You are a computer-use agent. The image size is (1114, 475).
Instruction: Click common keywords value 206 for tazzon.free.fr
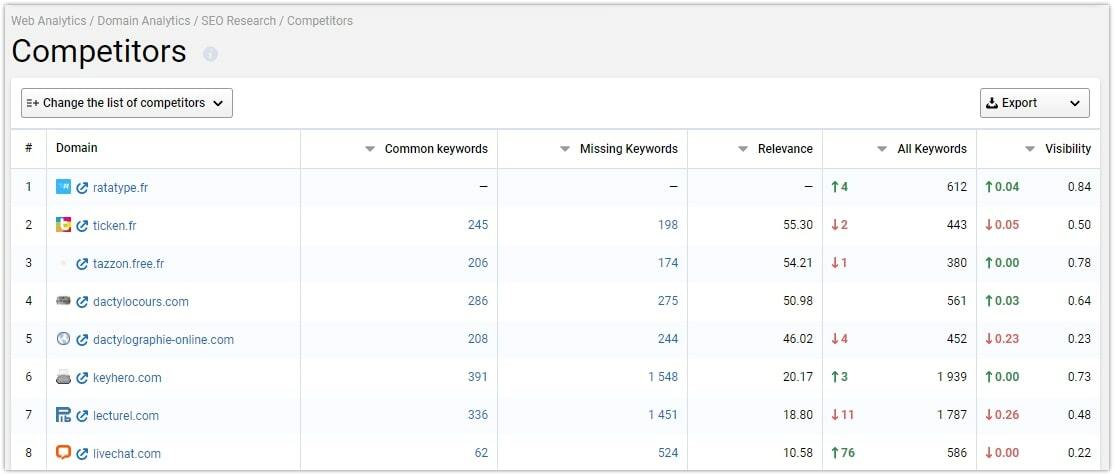477,263
